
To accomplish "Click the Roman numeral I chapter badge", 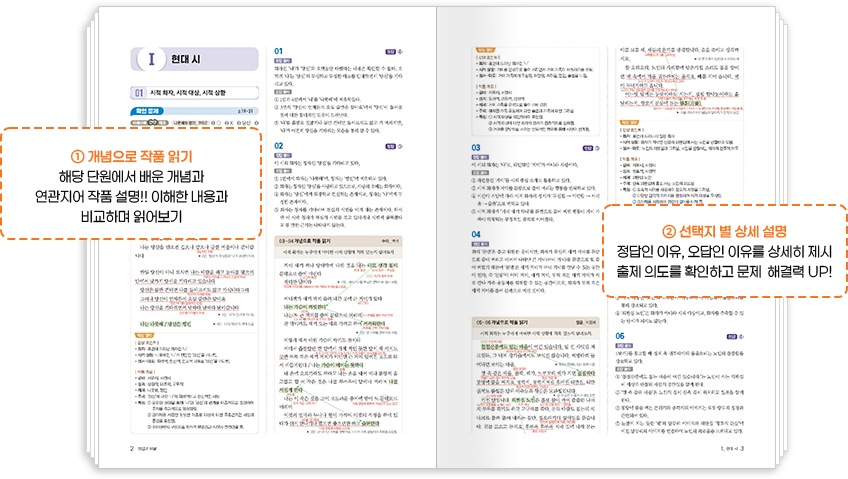I will 151,59.
